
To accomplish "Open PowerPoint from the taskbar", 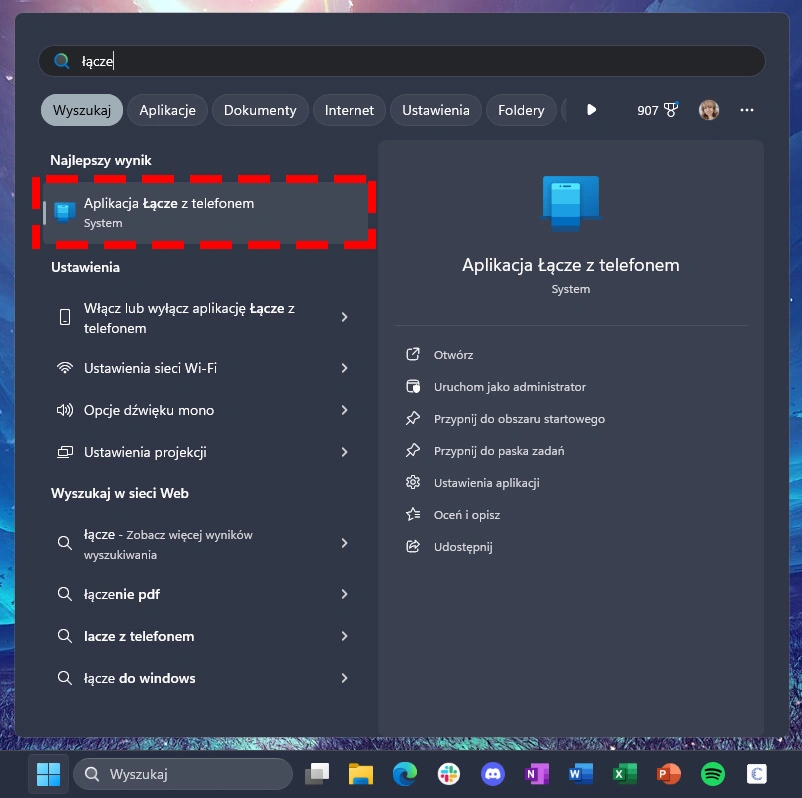I will [669, 774].
